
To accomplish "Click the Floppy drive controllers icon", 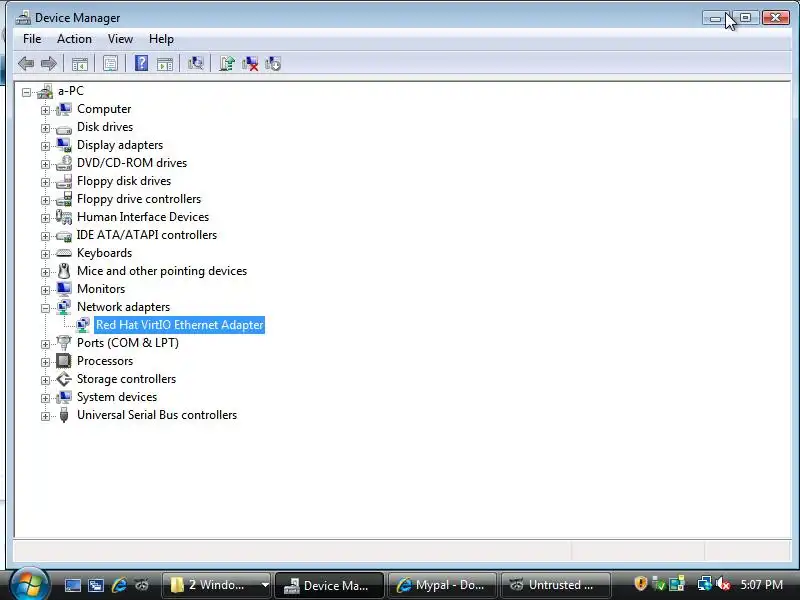I will click(x=64, y=199).
